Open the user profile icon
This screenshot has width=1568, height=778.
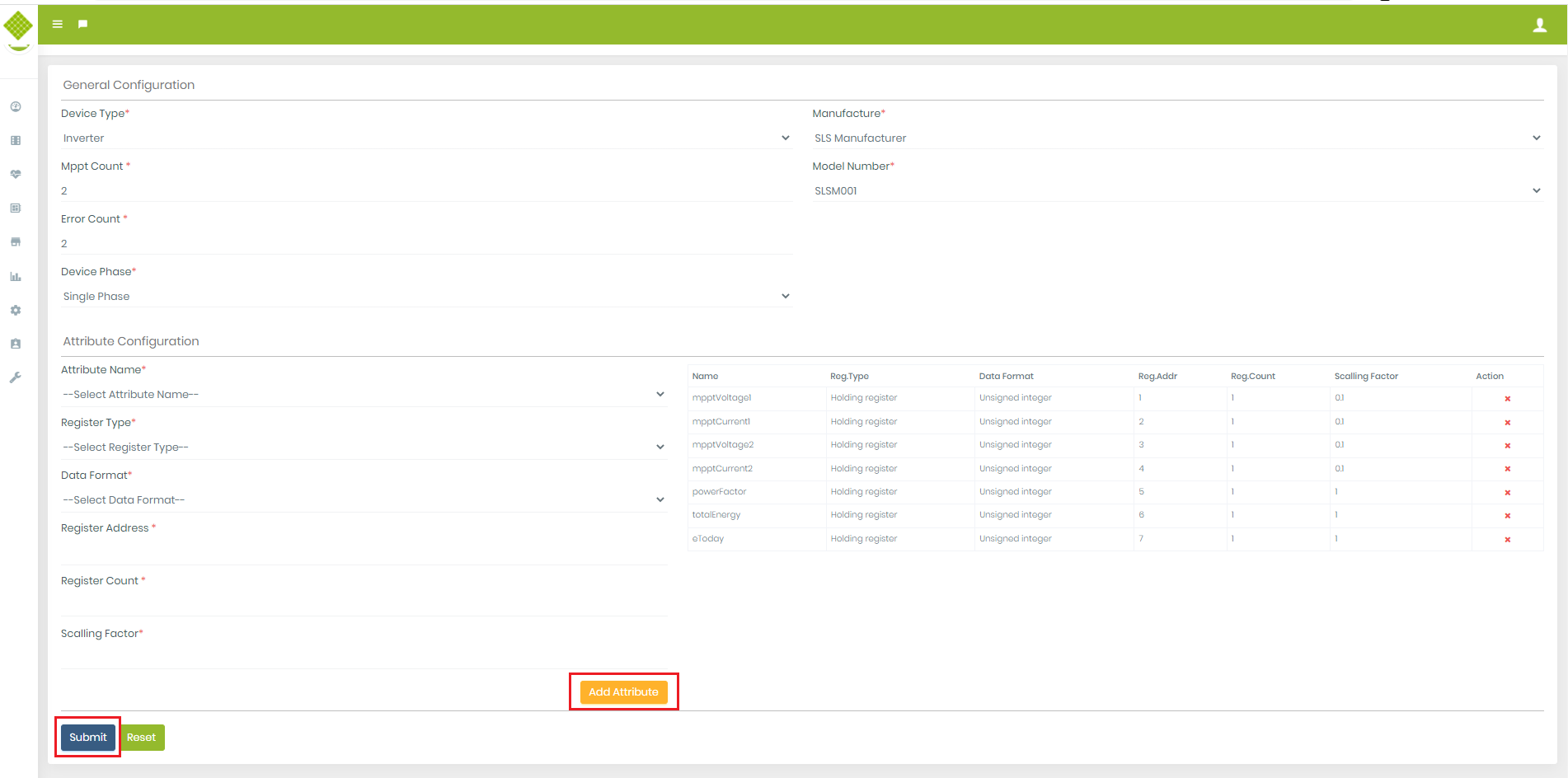(x=1539, y=26)
